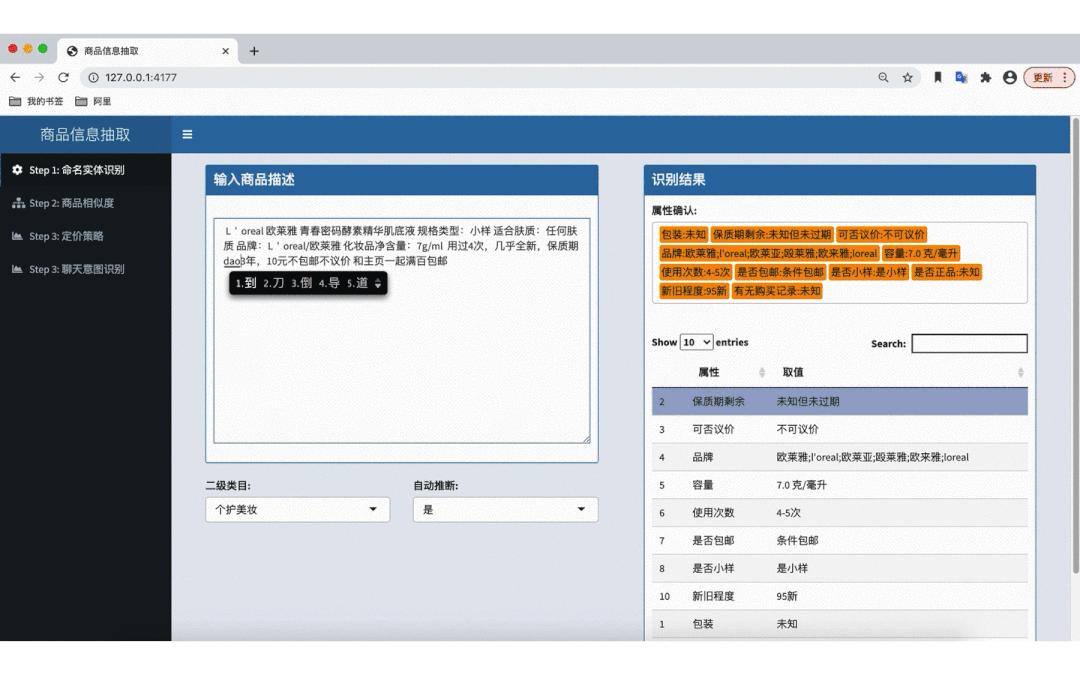The width and height of the screenshot is (1080, 675).
Task: Open Google Translate icon in the address bar
Action: coord(961,77)
